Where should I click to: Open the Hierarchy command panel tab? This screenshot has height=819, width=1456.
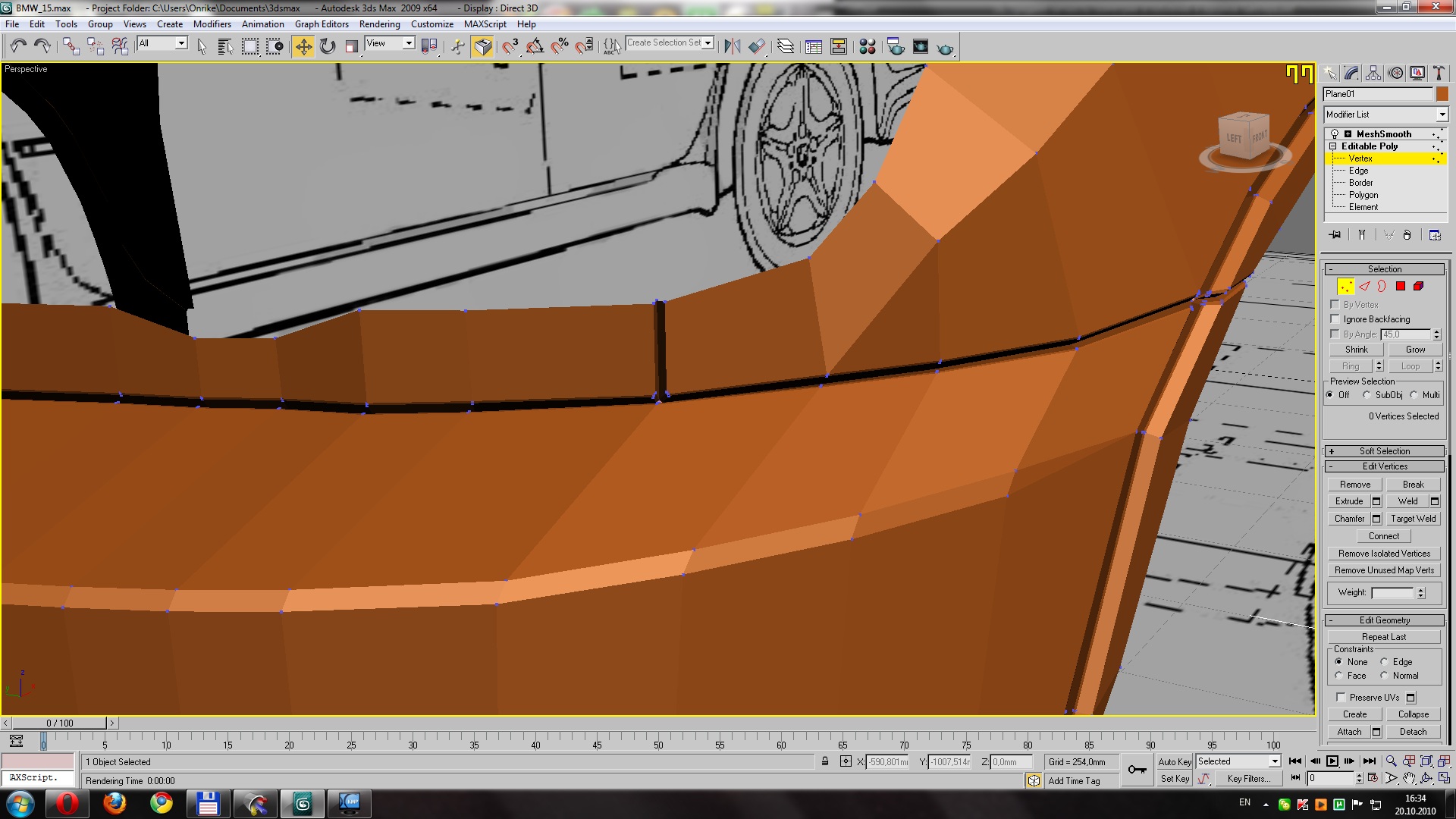click(x=1373, y=73)
